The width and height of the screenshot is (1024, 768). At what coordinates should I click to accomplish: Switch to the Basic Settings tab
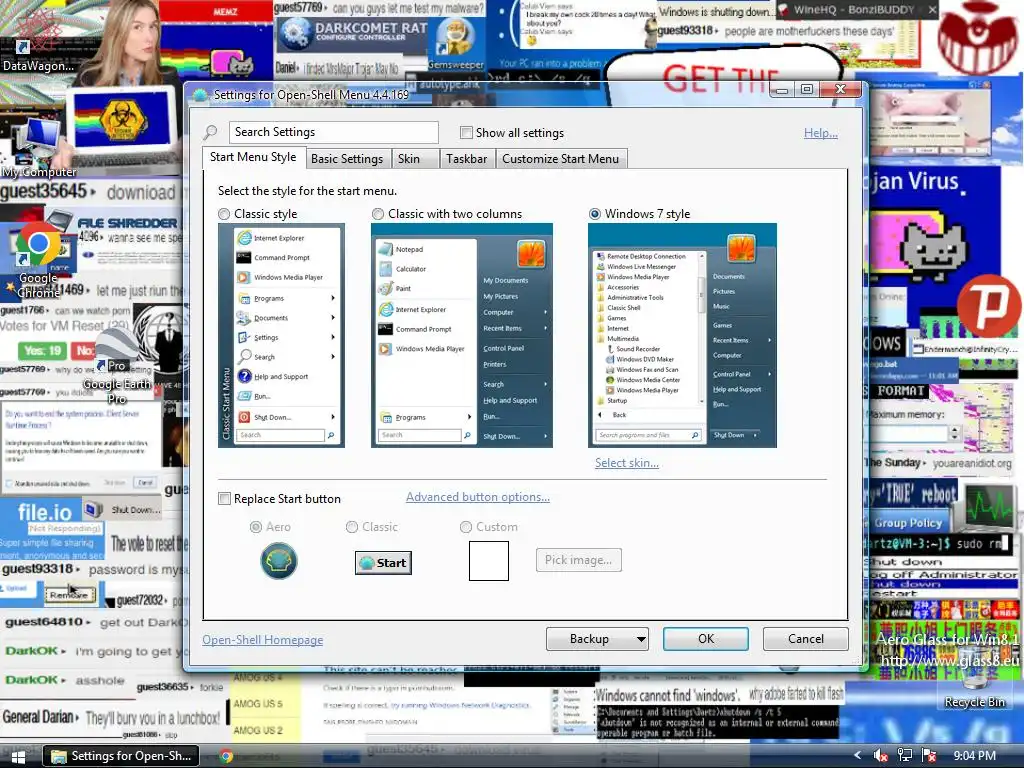347,159
